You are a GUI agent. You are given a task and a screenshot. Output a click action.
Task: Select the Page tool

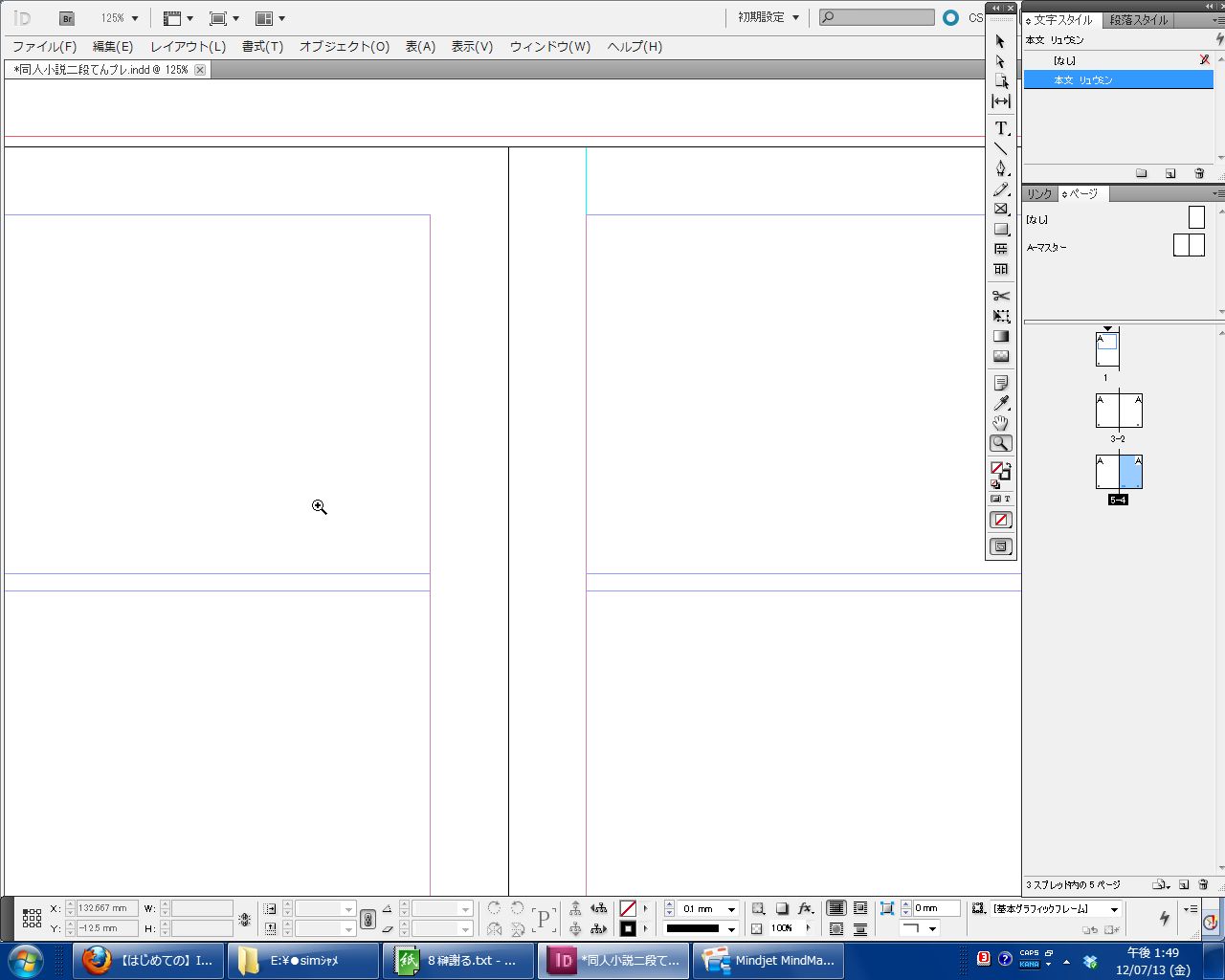pyautogui.click(x=1000, y=81)
